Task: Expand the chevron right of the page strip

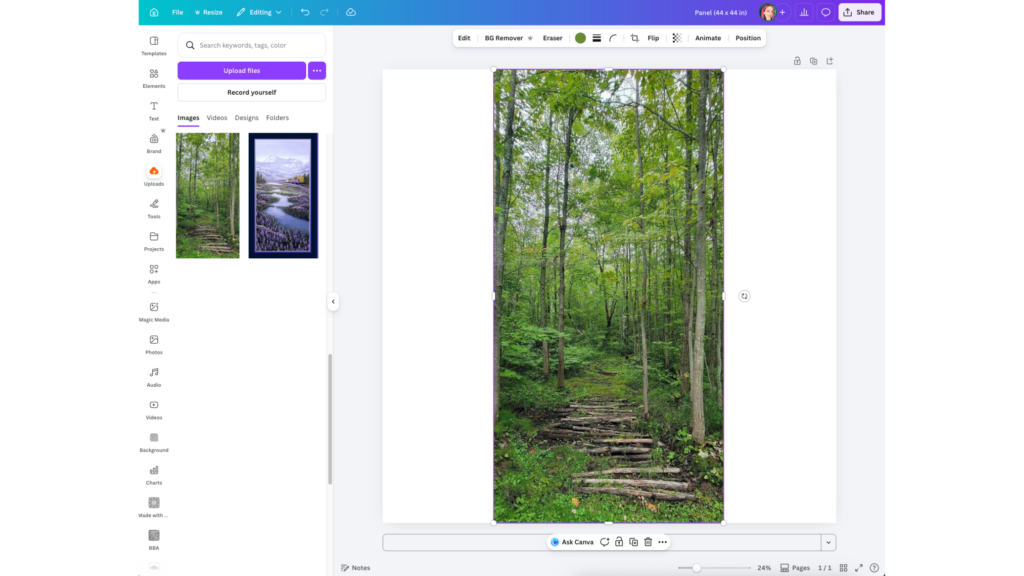Action: click(x=828, y=542)
